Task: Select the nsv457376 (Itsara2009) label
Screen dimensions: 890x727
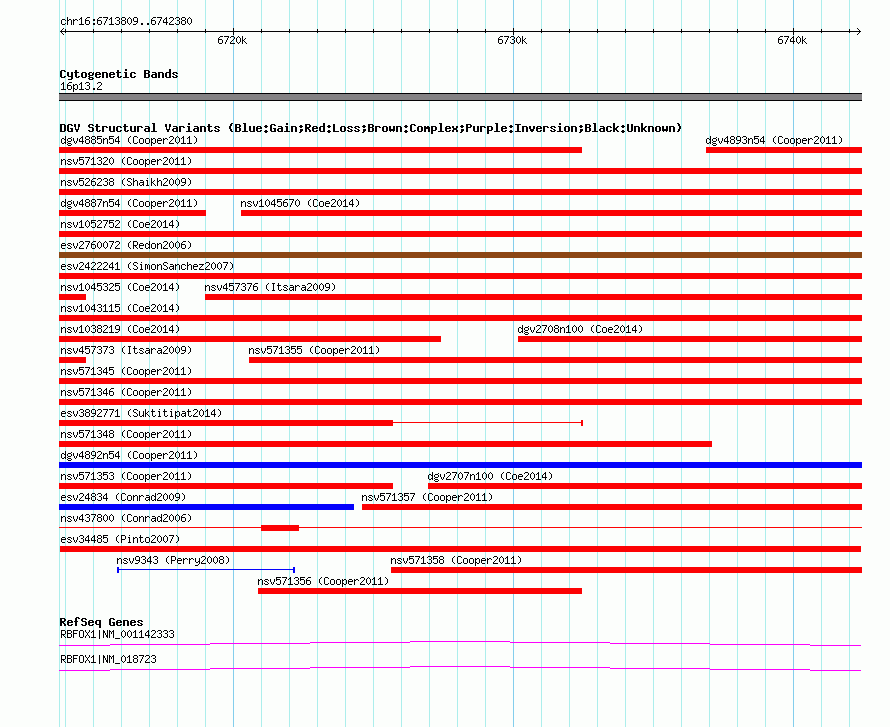Action: click(270, 287)
